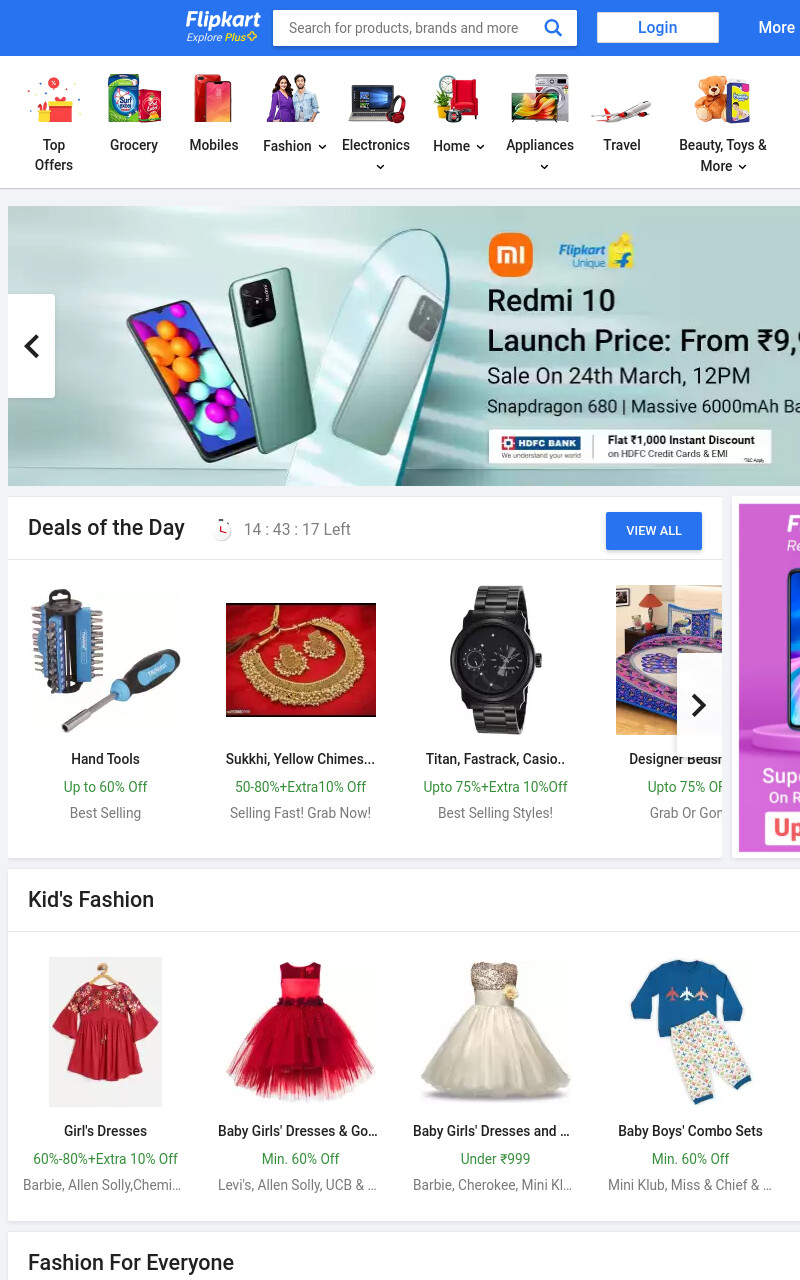Viewport: 800px width, 1280px height.
Task: Expand the Home category dropdown
Action: coord(459,146)
